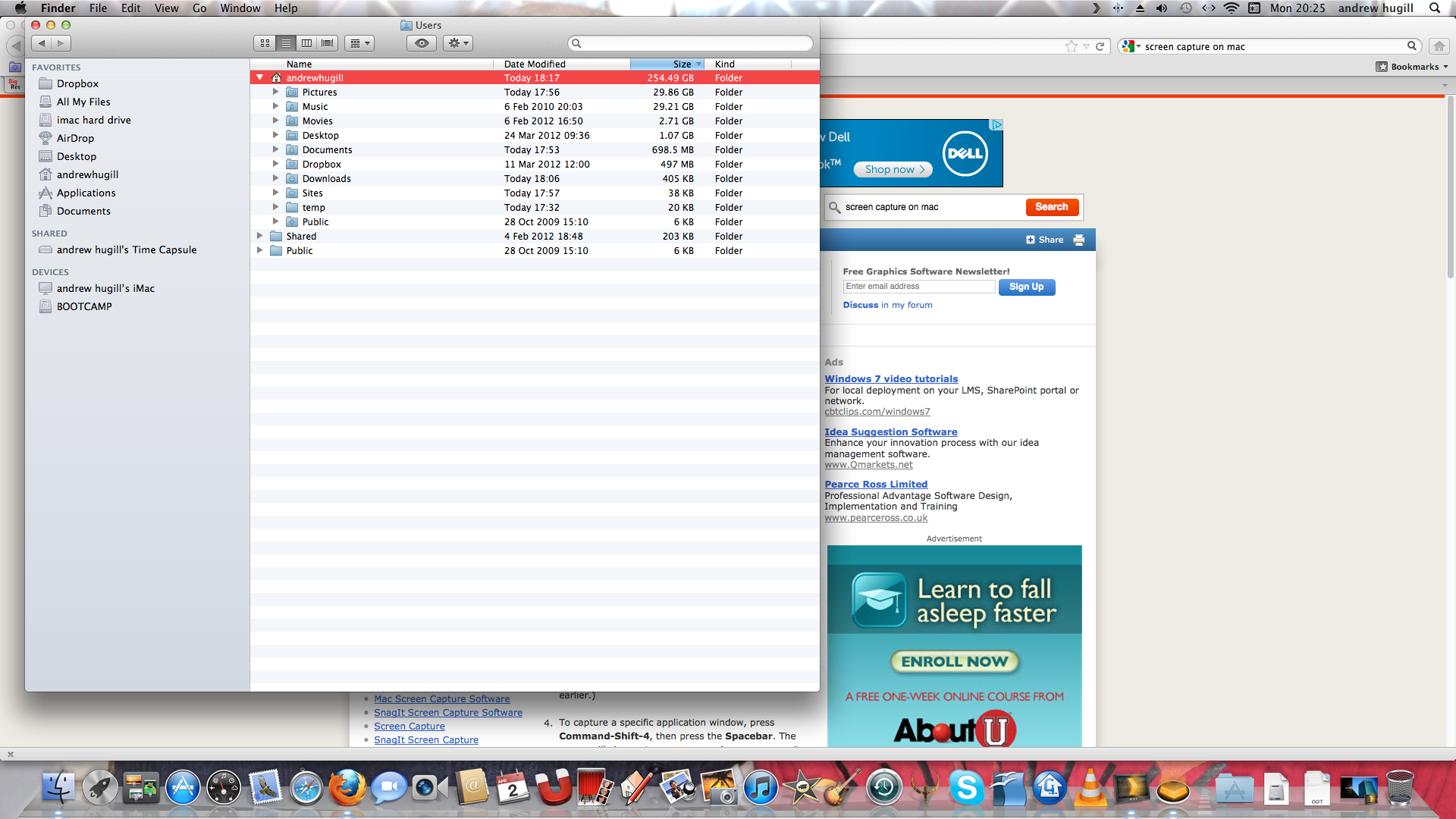Select BOOTCAMP volume in Devices

click(x=84, y=306)
